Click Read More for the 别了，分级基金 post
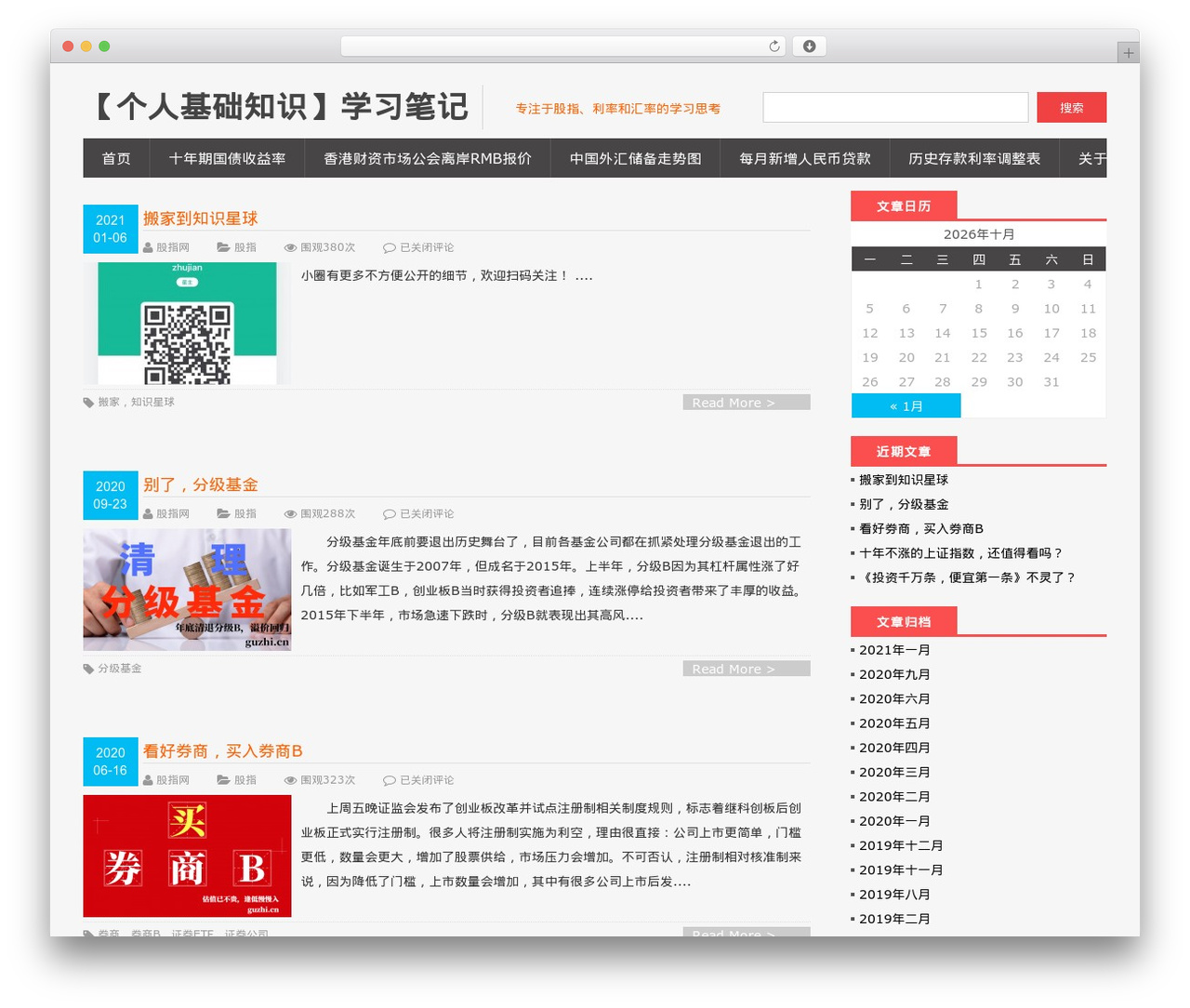Viewport: 1190px width, 1008px height. click(747, 669)
